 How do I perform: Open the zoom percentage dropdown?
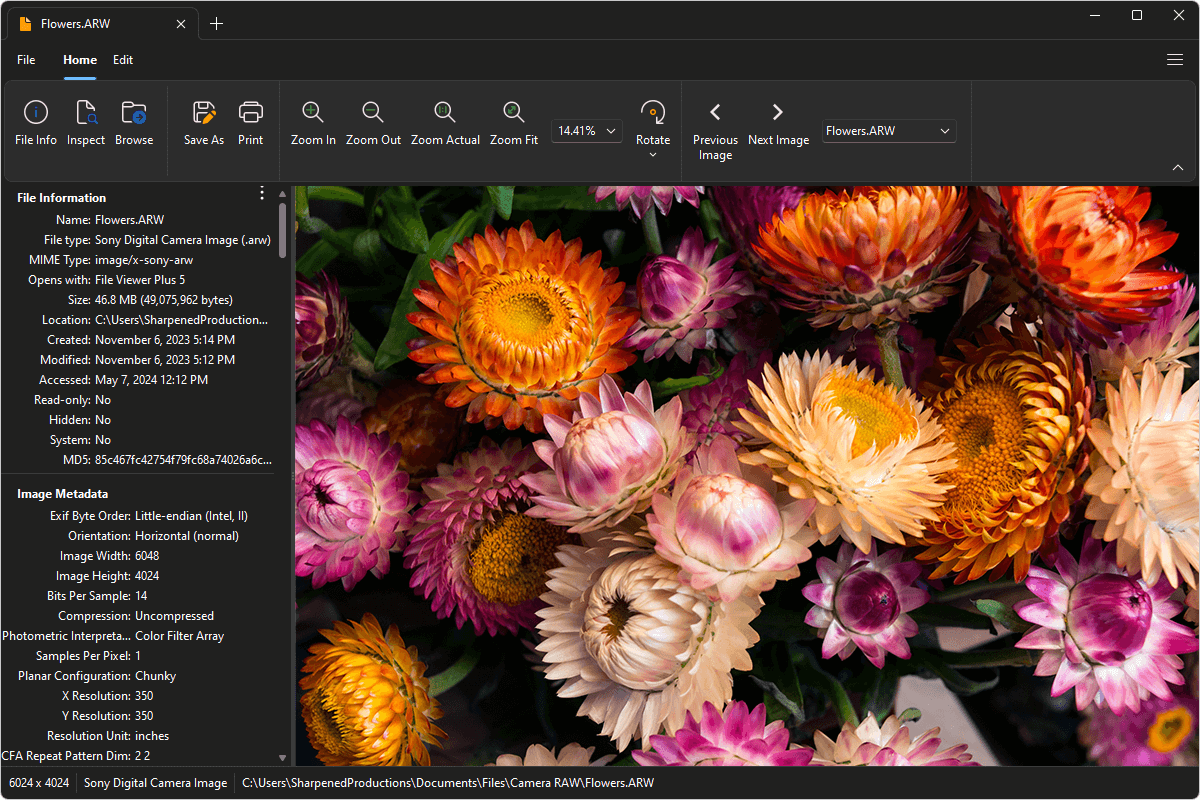[611, 130]
